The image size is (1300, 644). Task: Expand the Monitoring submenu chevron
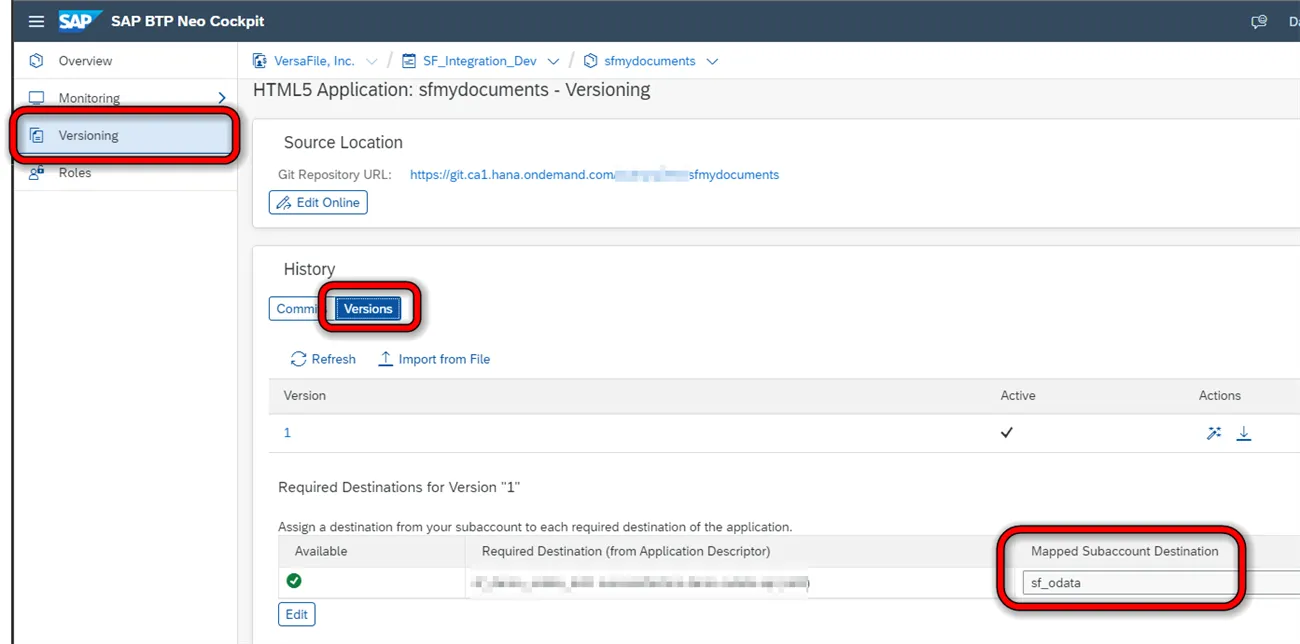click(x=222, y=98)
